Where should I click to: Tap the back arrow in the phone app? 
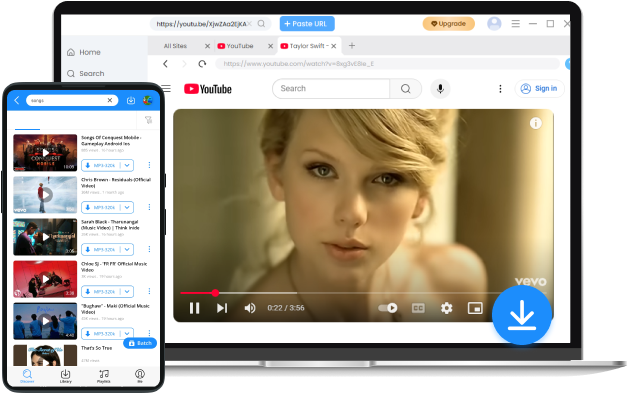click(x=17, y=100)
